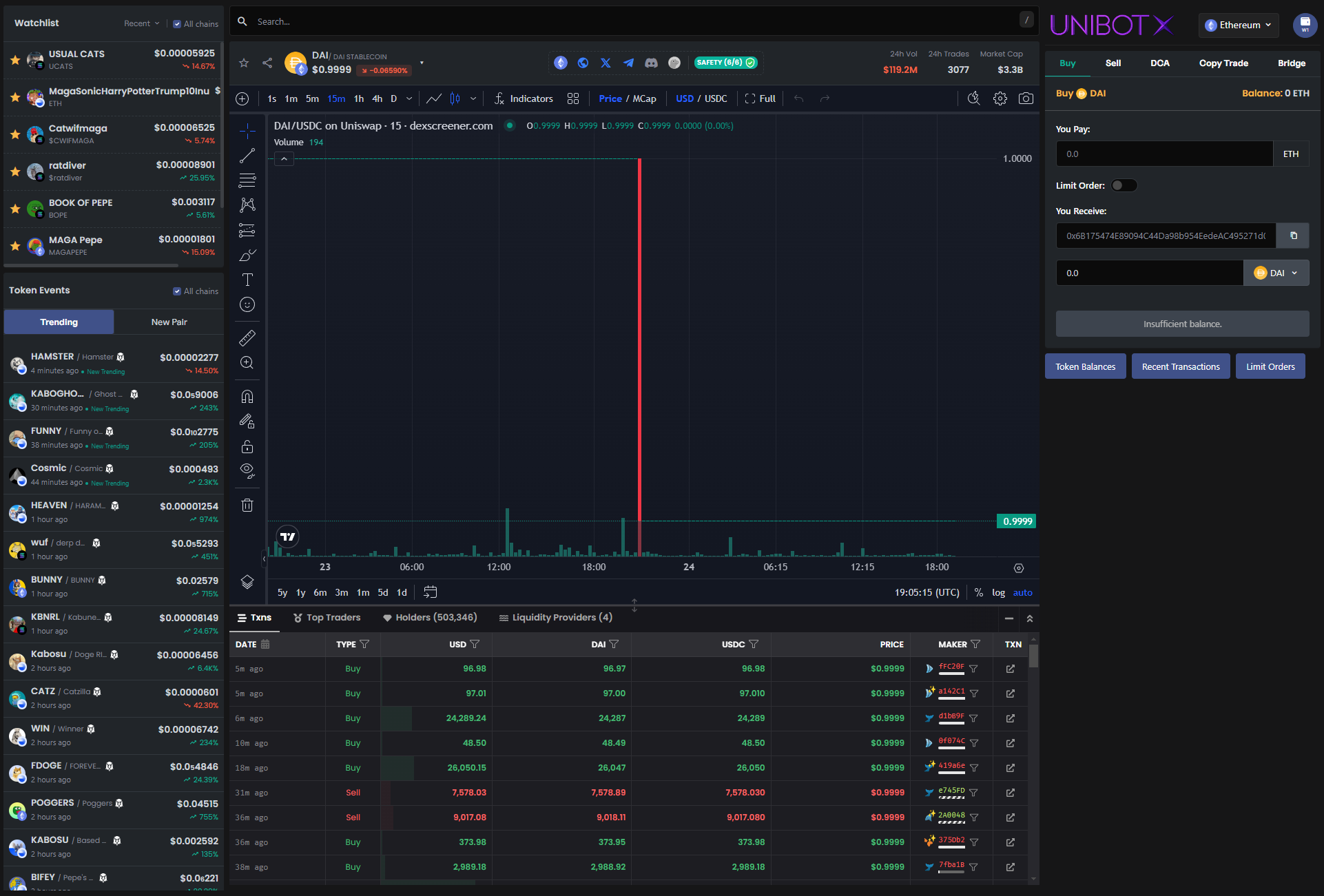Open the Ethereum network dropdown
Image resolution: width=1324 pixels, height=896 pixels.
tap(1238, 25)
